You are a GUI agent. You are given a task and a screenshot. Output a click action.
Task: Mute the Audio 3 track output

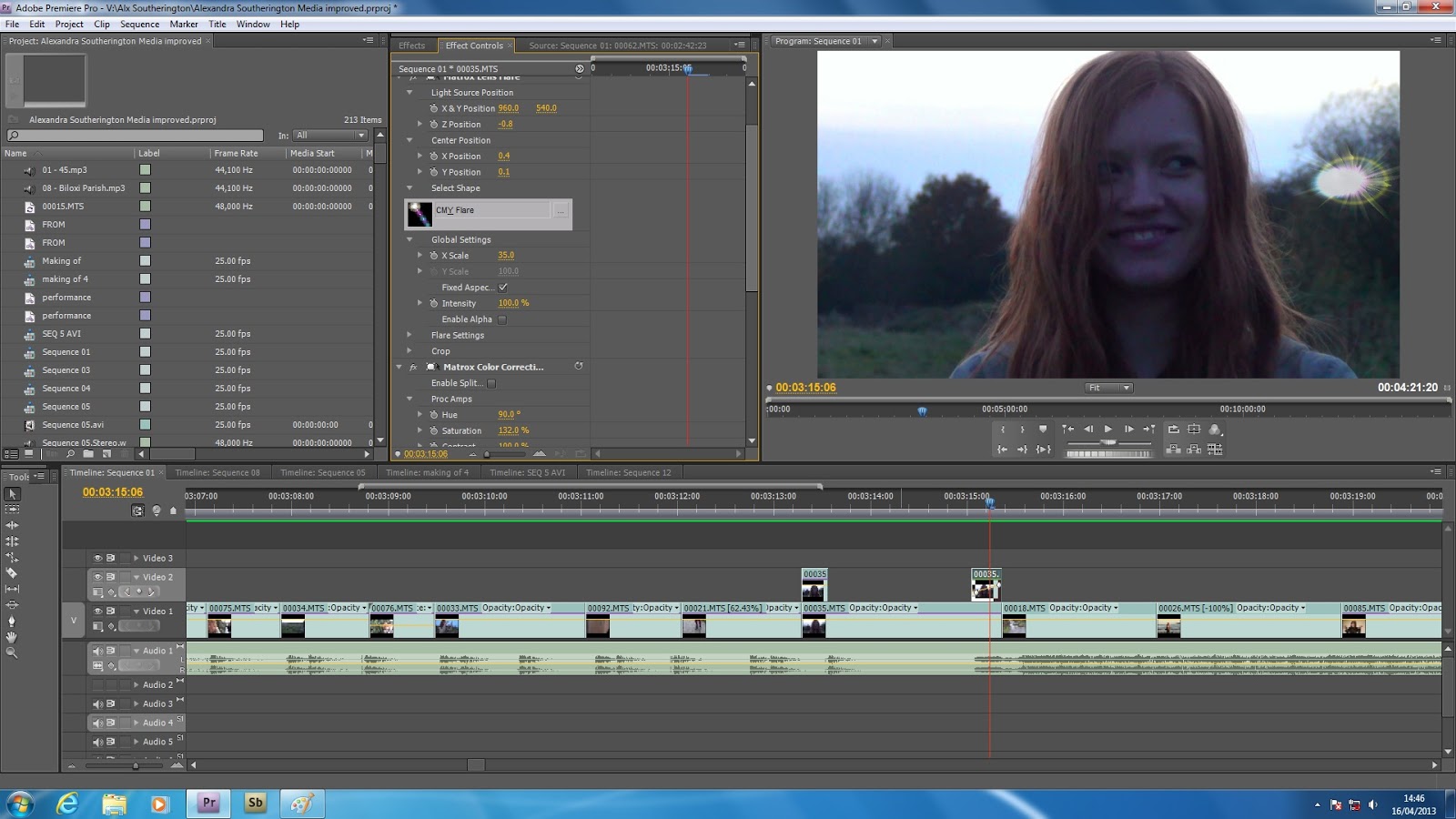point(97,703)
